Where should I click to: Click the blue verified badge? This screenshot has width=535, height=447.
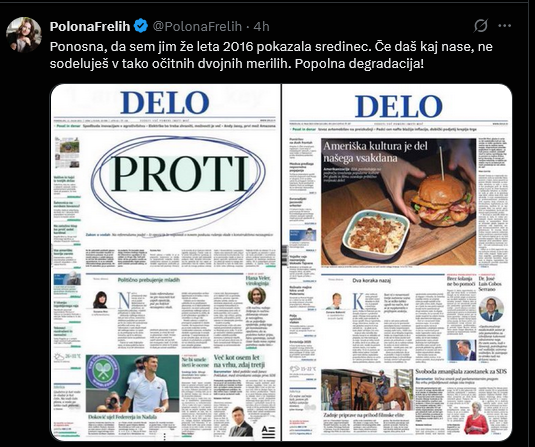[140, 26]
